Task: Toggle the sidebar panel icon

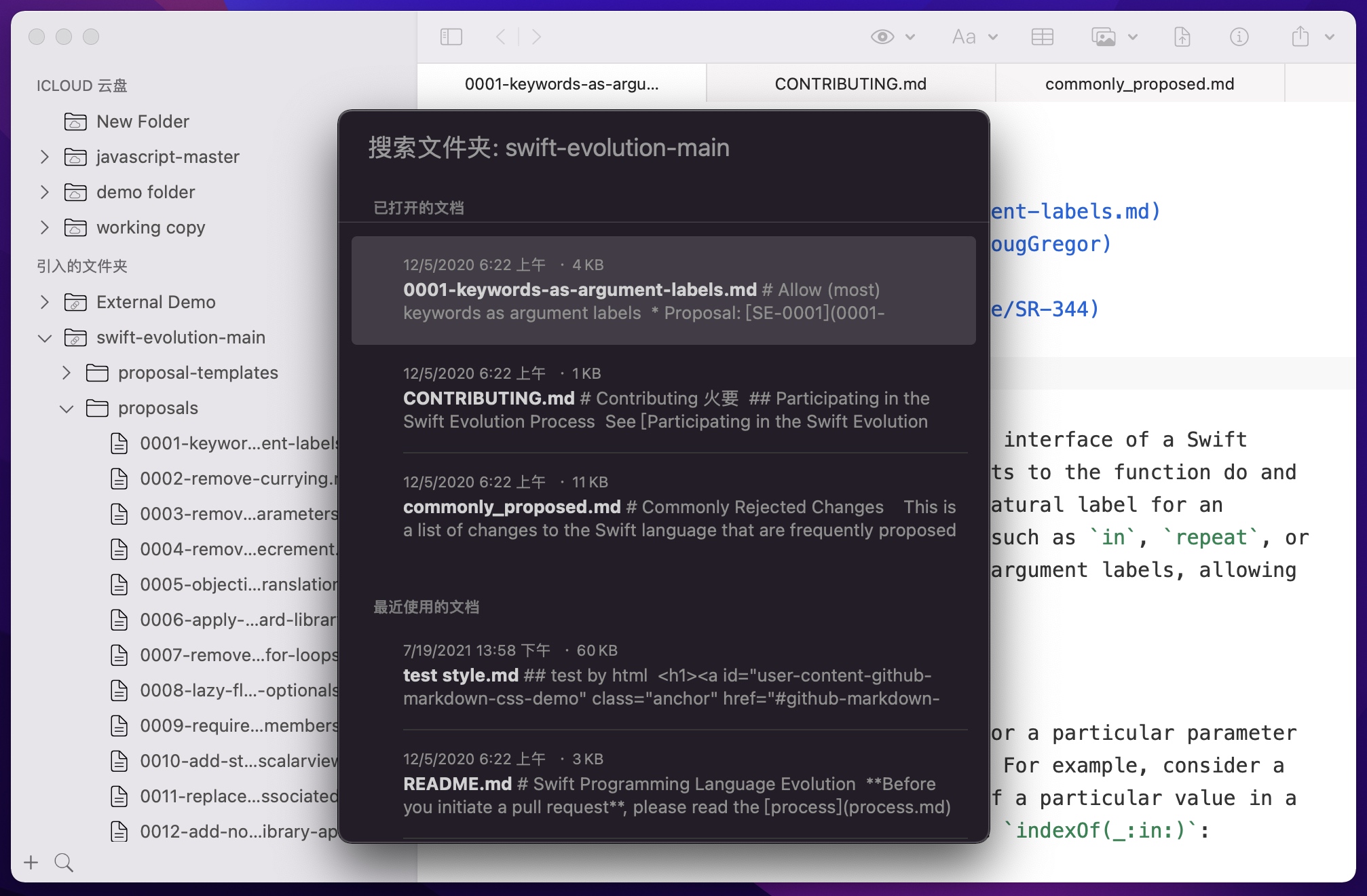Action: (x=451, y=37)
